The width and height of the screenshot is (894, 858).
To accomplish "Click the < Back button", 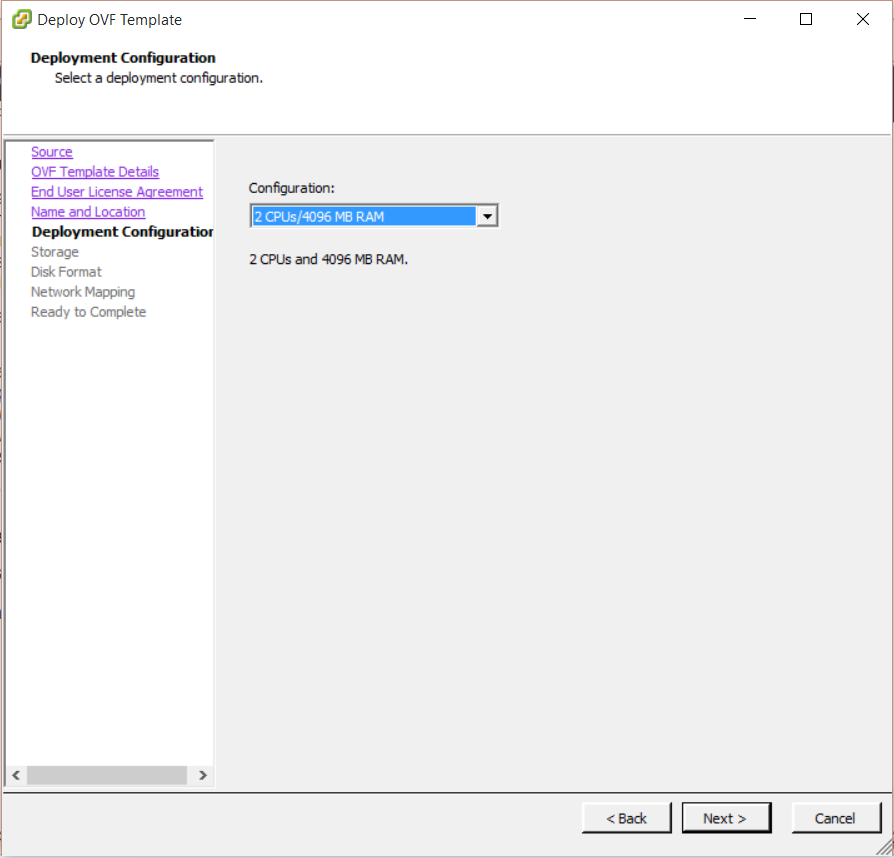I will click(x=627, y=819).
